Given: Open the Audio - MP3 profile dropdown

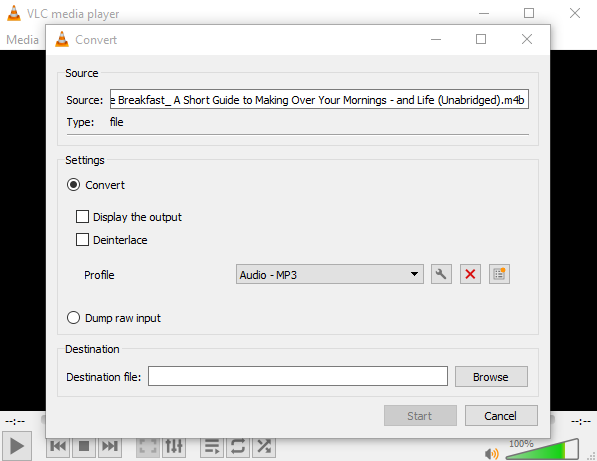Looking at the screenshot, I should pyautogui.click(x=330, y=274).
